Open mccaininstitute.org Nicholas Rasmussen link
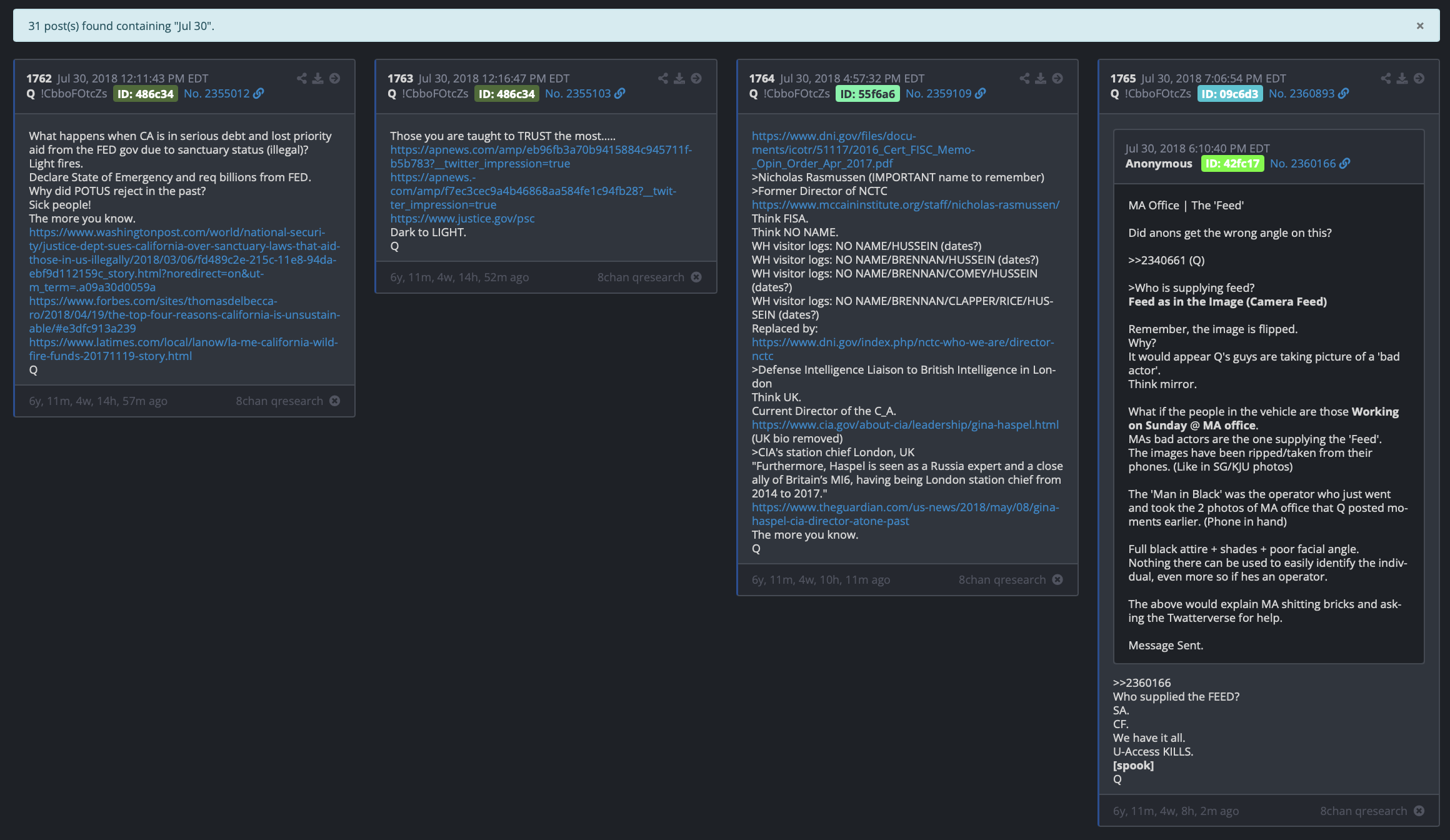The height and width of the screenshot is (840, 1450). point(906,204)
